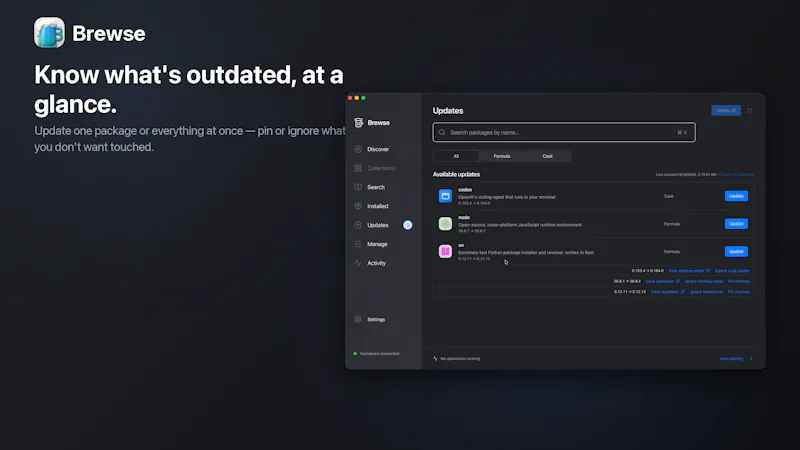Click the Formula type label in uv row
Image resolution: width=800 pixels, height=450 pixels.
(x=671, y=252)
